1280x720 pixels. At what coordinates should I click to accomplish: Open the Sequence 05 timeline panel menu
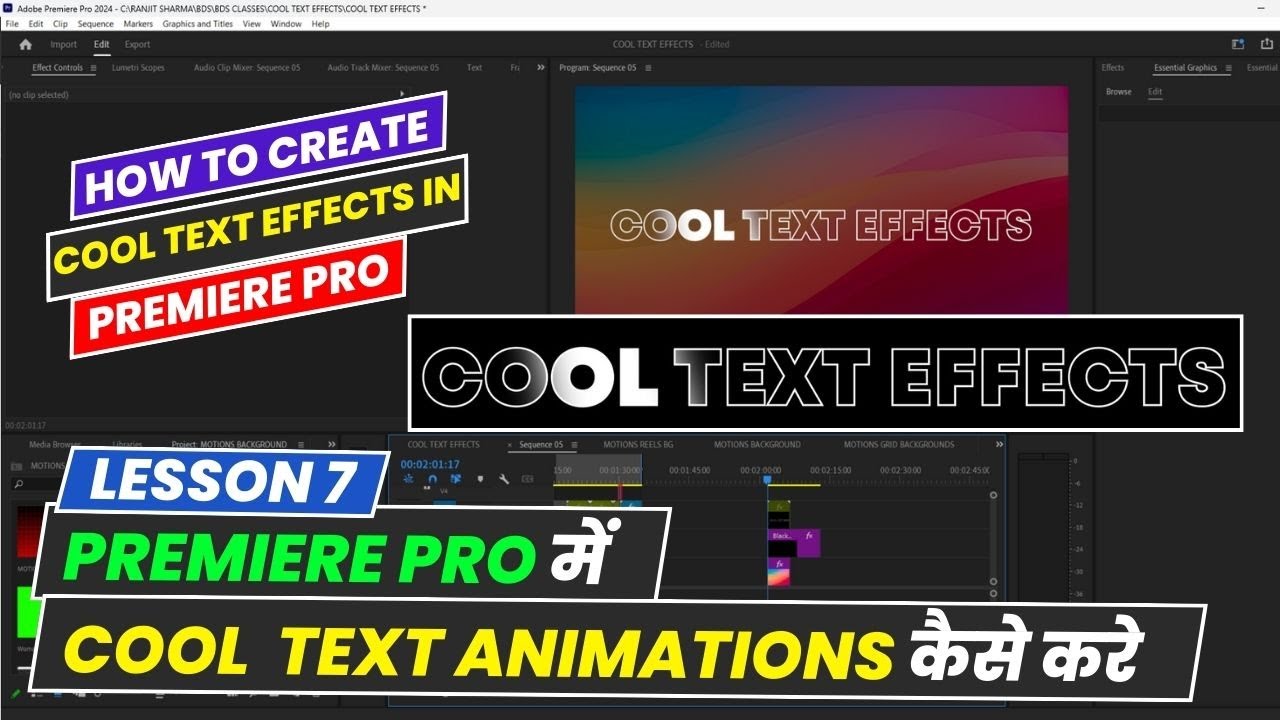[x=575, y=445]
